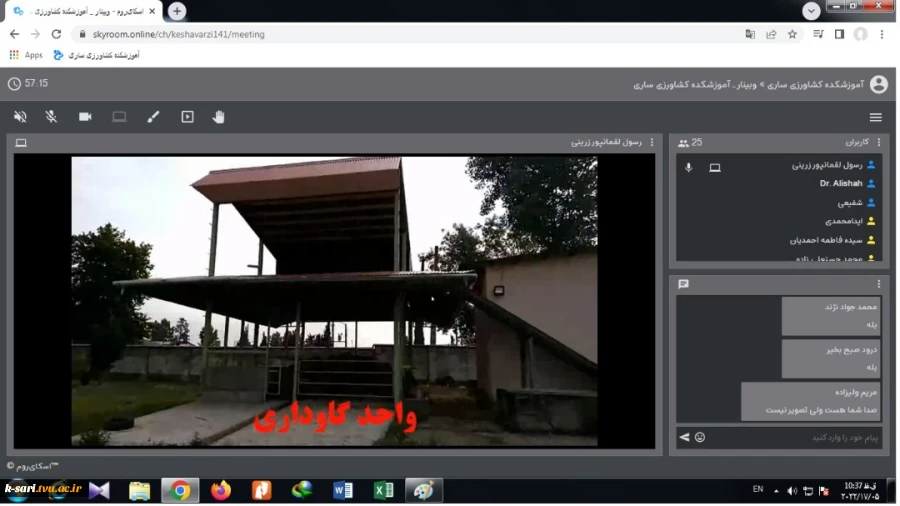Click the chat message درود صبح بخیر
This screenshot has height=506, width=900.
tap(831, 358)
